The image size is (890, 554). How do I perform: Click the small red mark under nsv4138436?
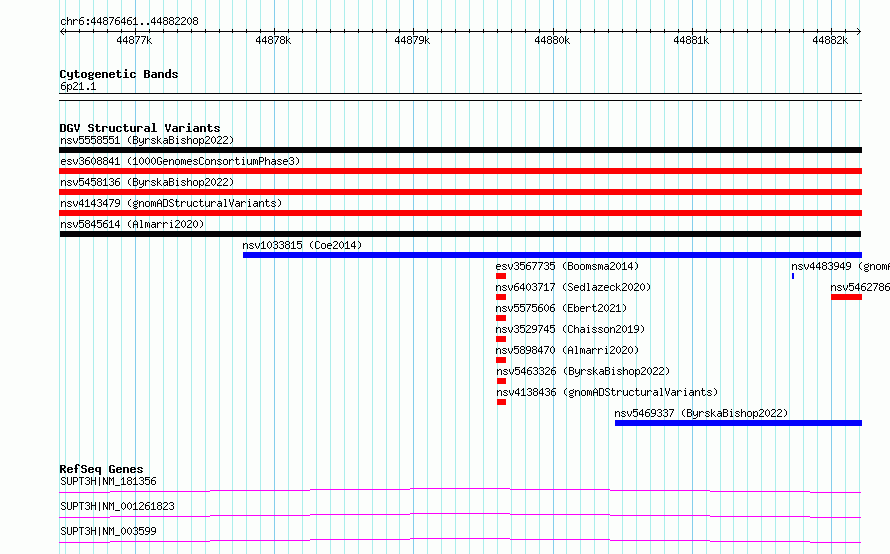(x=501, y=402)
